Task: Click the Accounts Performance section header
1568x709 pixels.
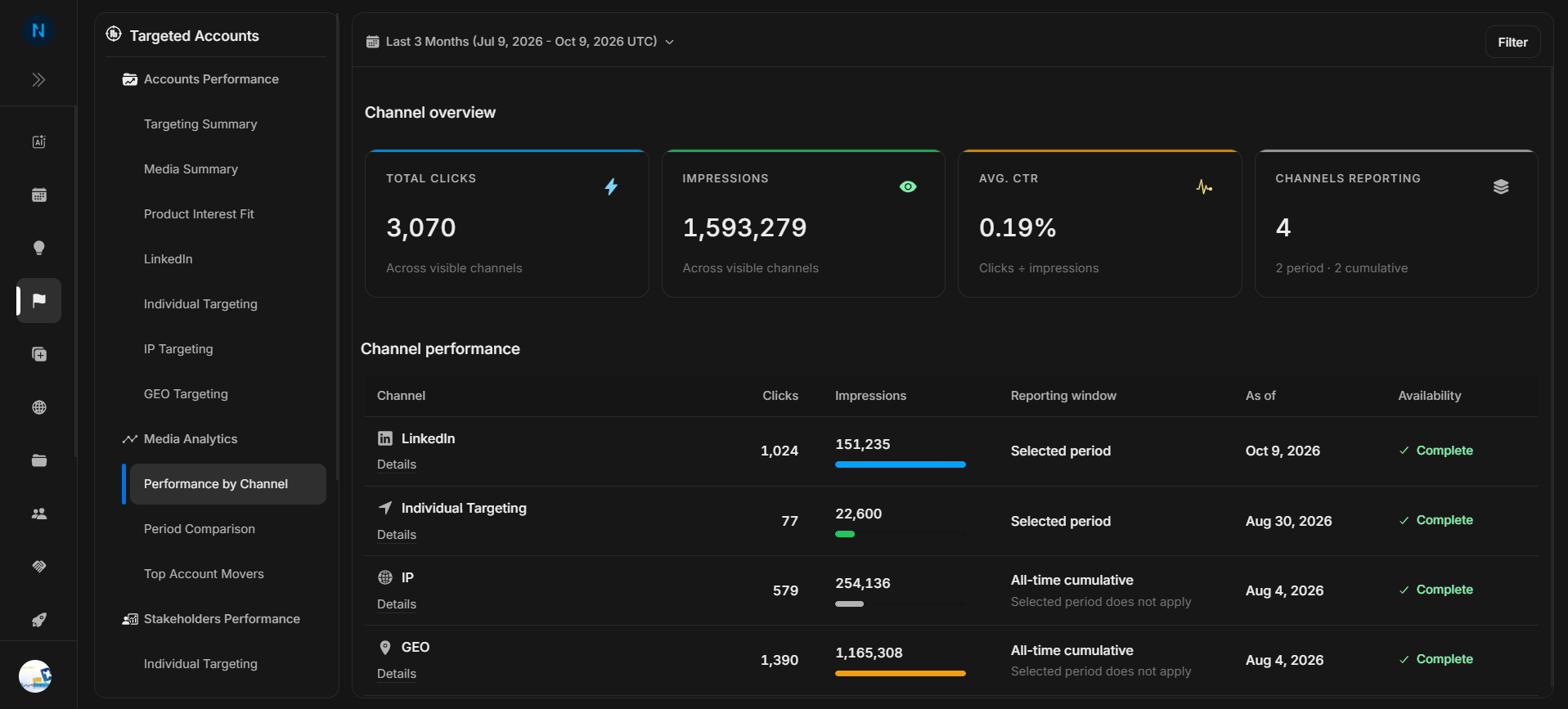Action: click(x=201, y=79)
